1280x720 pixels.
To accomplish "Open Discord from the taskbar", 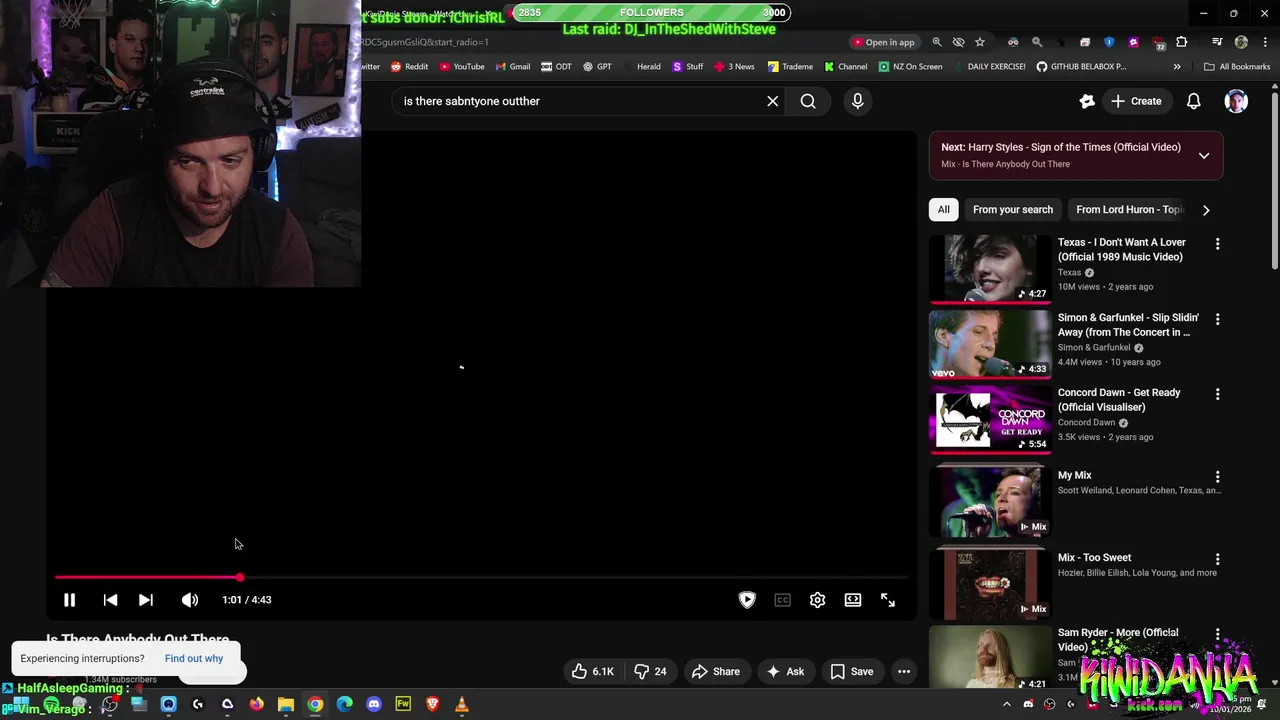I will coord(374,704).
